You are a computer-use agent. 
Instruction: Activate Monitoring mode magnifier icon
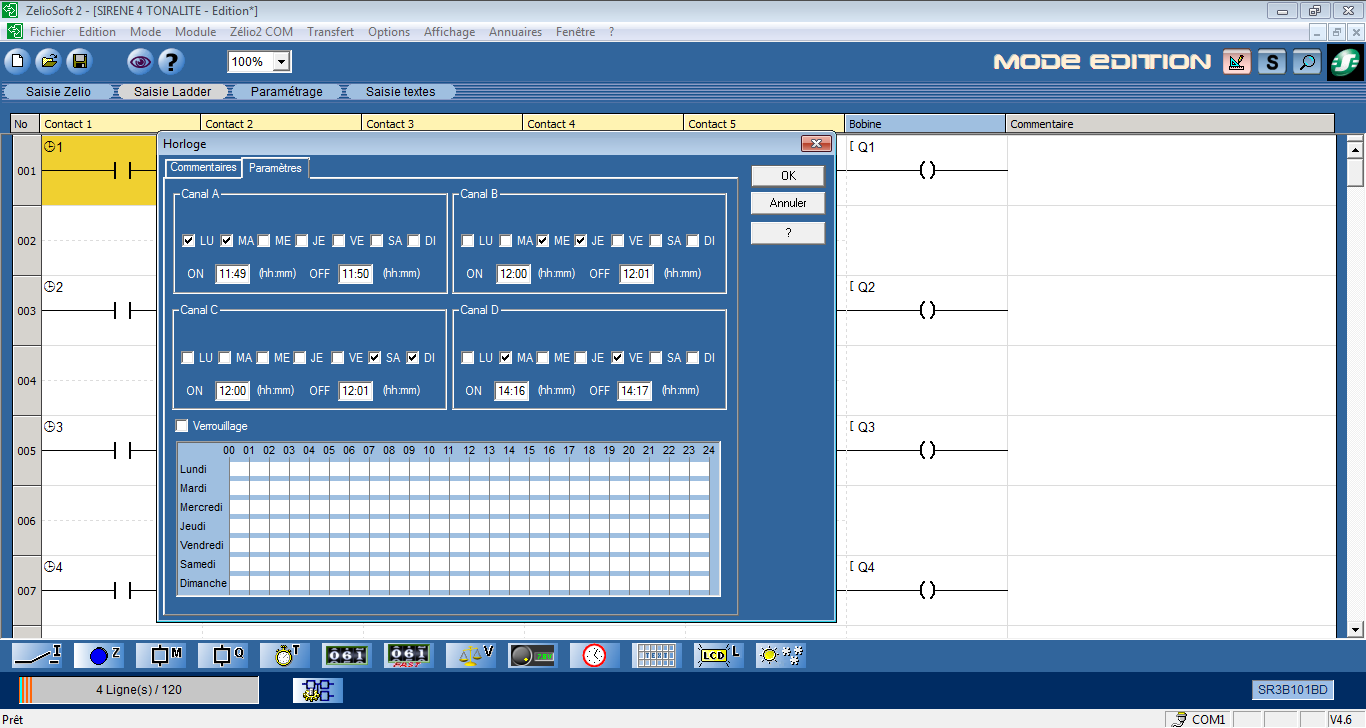[1306, 62]
